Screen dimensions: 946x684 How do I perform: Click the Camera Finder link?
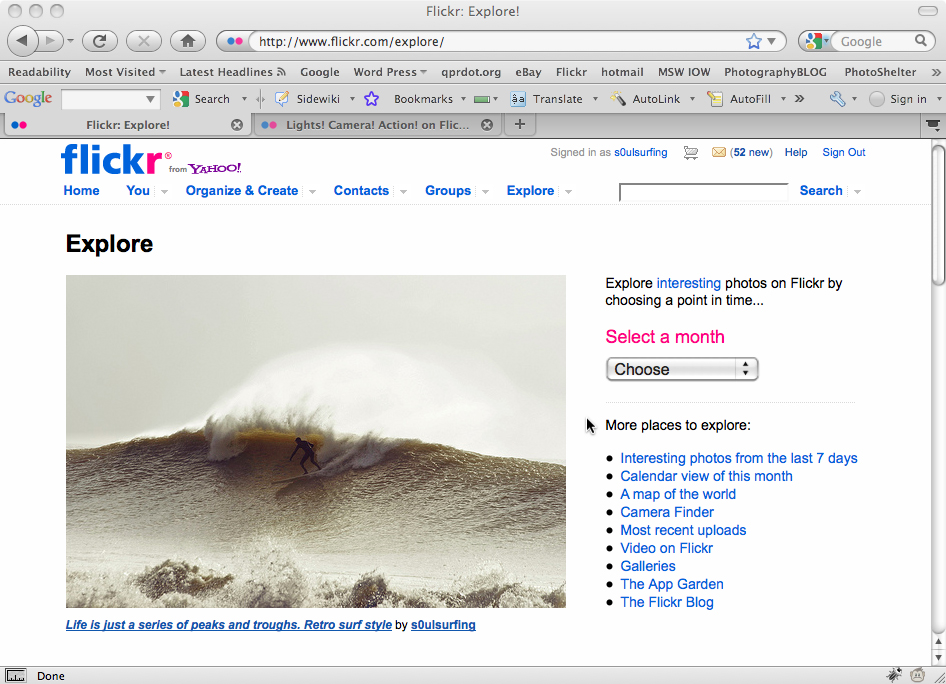667,512
